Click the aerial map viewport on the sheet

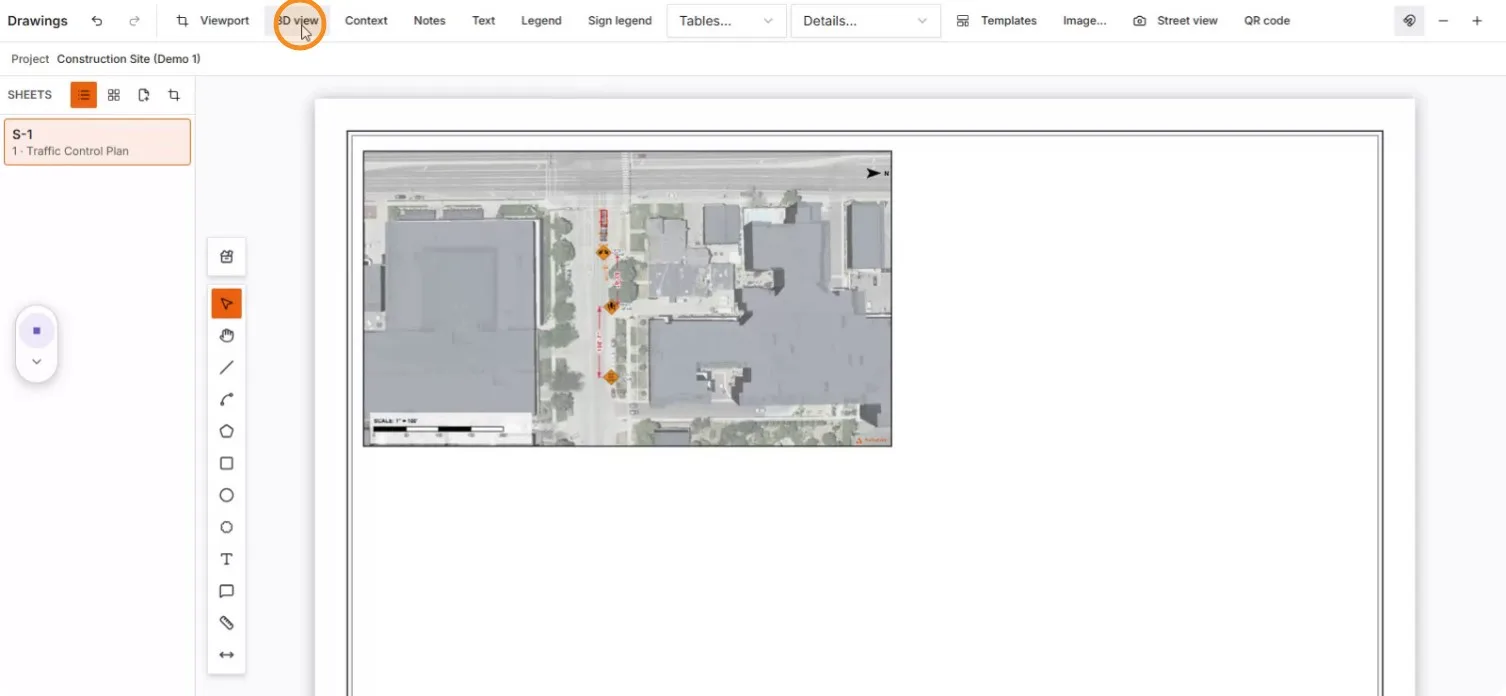[x=627, y=299]
